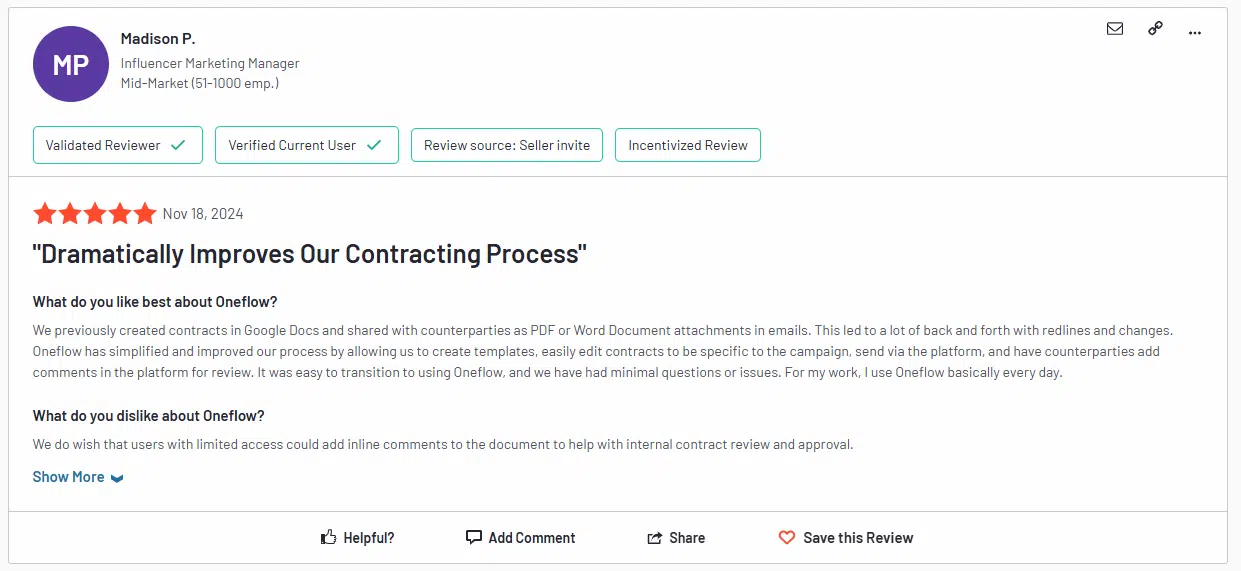Viewport: 1241px width, 571px height.
Task: Click the Verified Current User badge
Action: pos(307,145)
